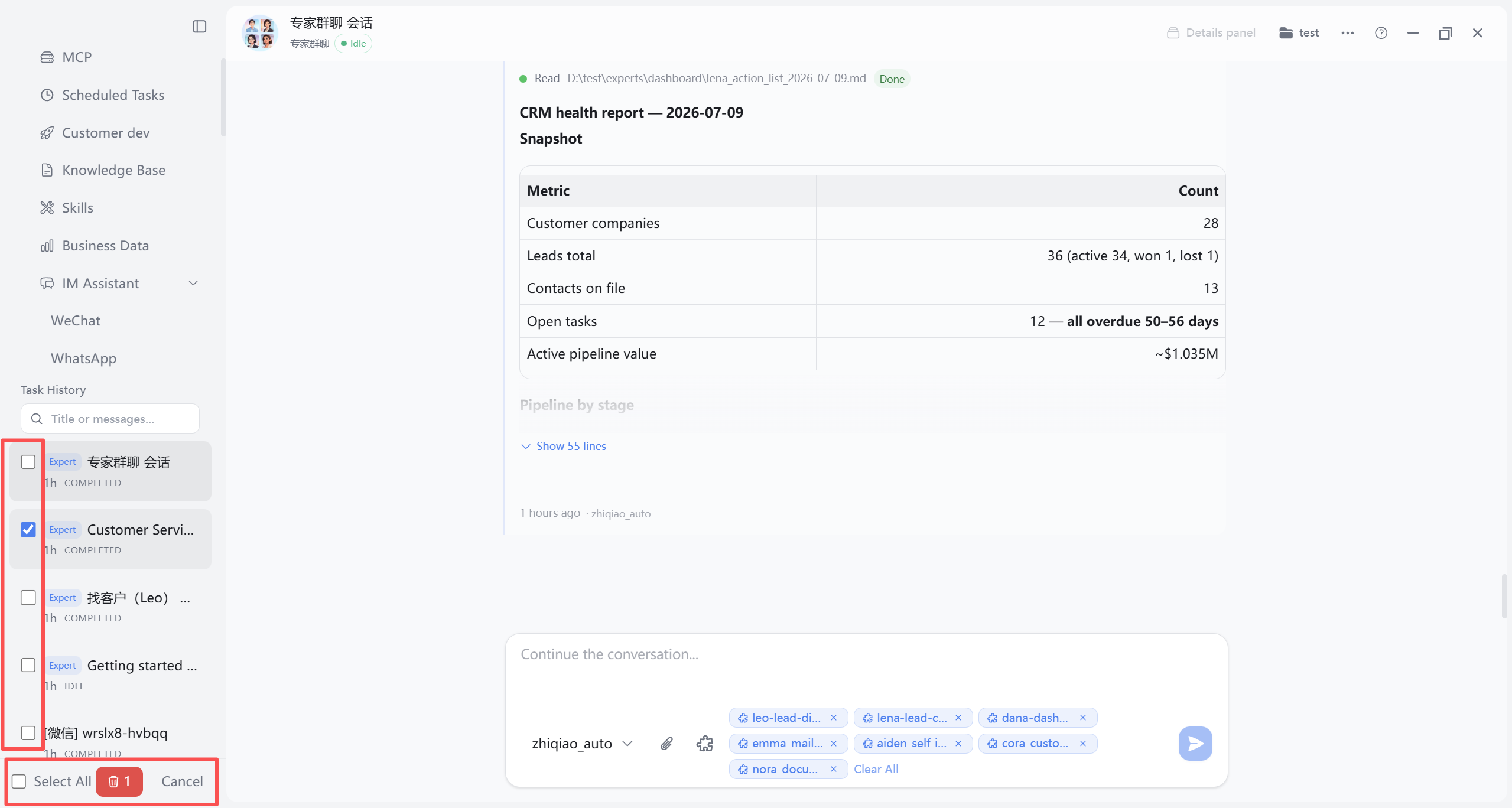This screenshot has width=1512, height=808.
Task: Remove the lena-lead-c... skill tag
Action: tap(958, 718)
